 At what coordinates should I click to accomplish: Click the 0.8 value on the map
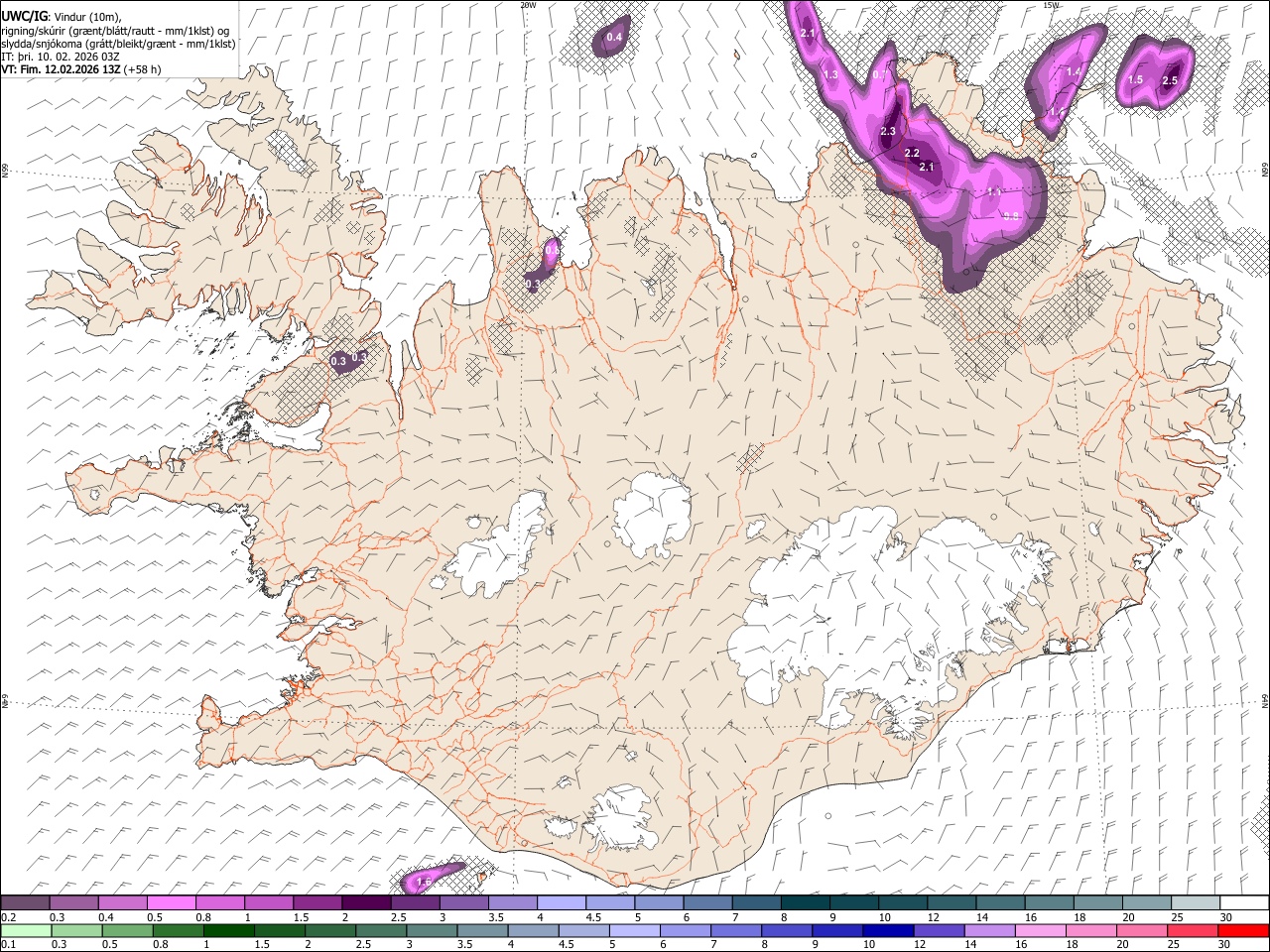coord(1012,216)
